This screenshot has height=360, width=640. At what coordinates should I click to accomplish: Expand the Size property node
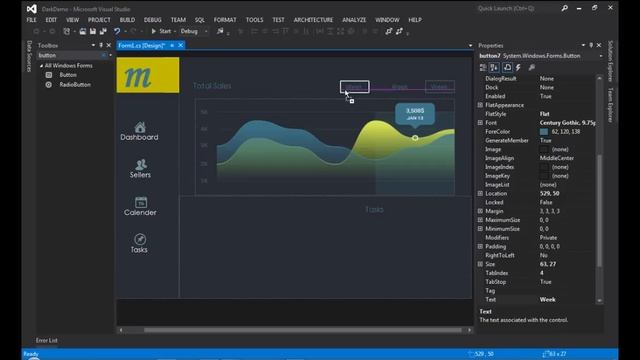tap(480, 264)
